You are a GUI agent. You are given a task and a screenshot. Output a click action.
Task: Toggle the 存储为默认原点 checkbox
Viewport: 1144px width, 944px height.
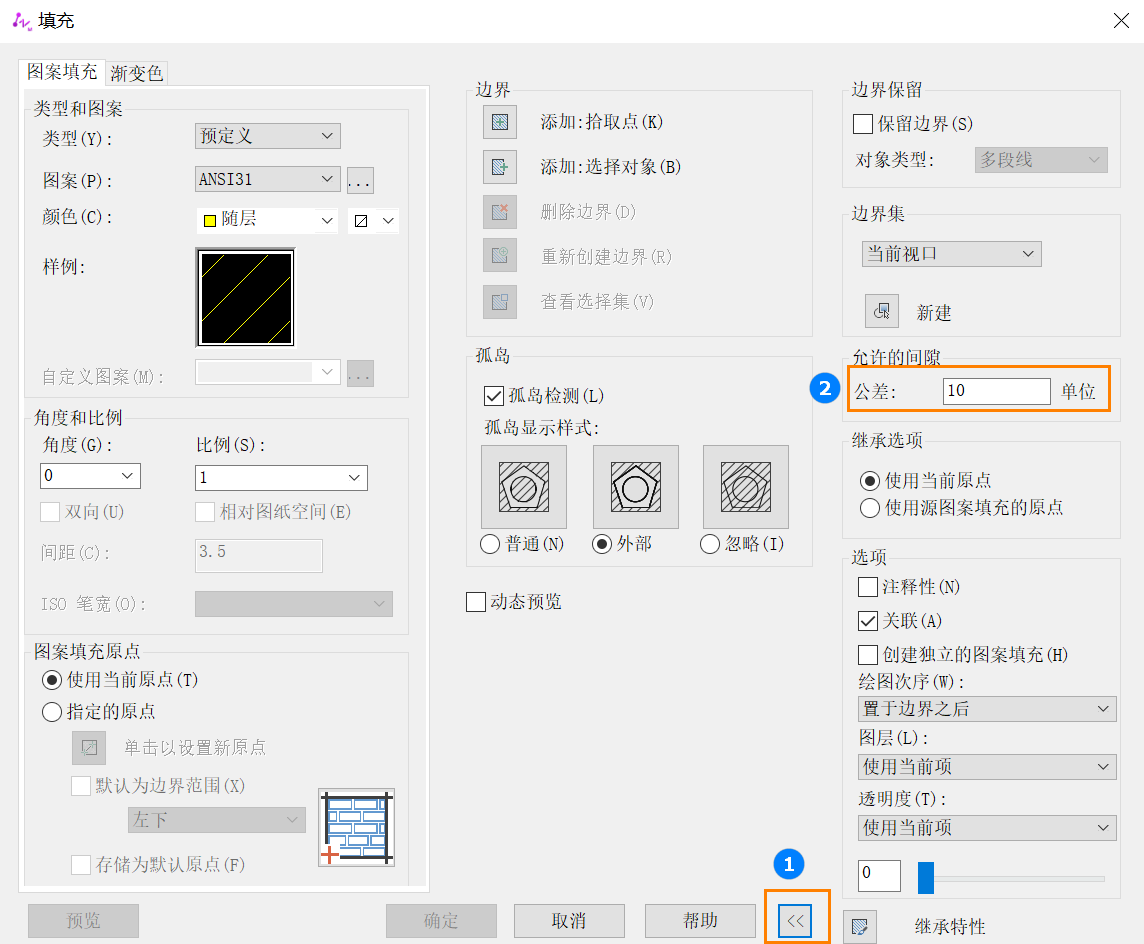pyautogui.click(x=81, y=865)
